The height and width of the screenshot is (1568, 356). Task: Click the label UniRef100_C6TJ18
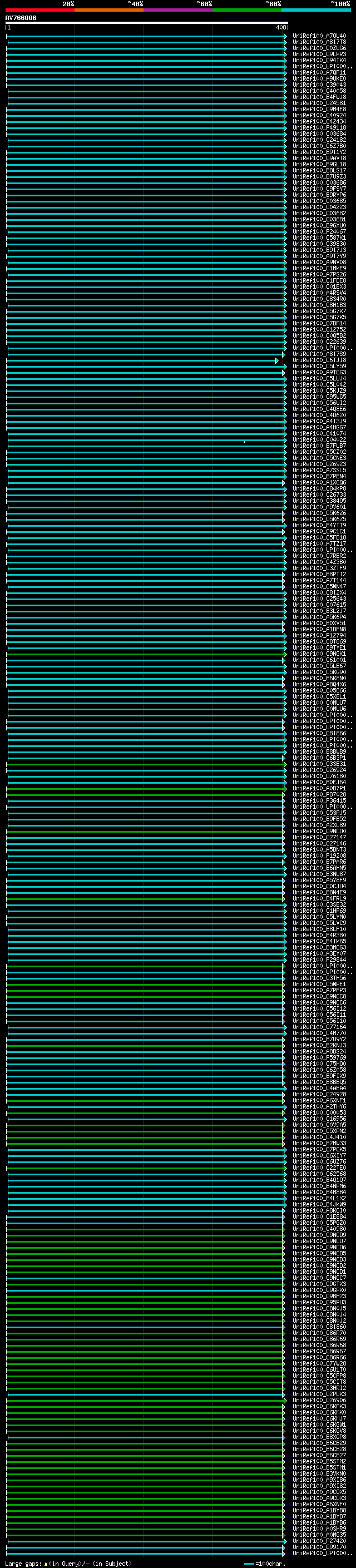click(x=319, y=360)
